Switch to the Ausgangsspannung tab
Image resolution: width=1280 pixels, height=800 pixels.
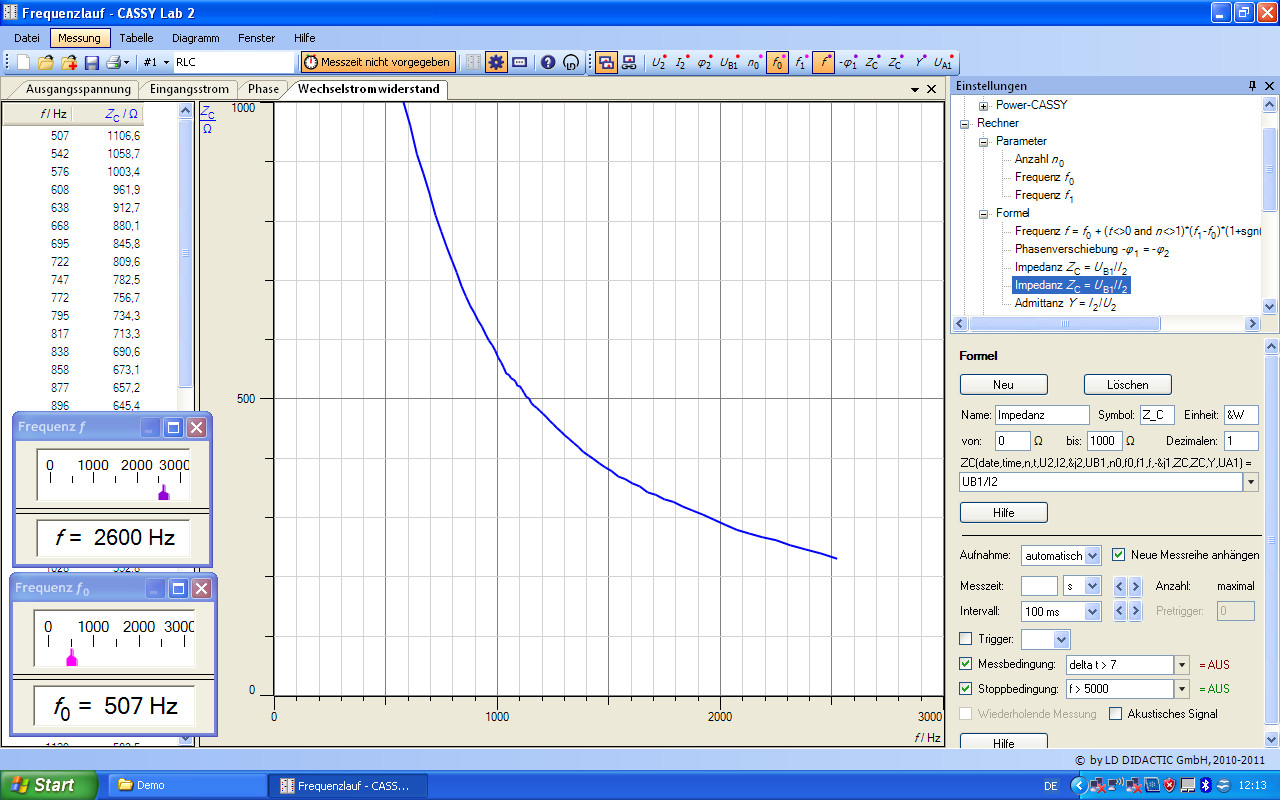click(78, 89)
